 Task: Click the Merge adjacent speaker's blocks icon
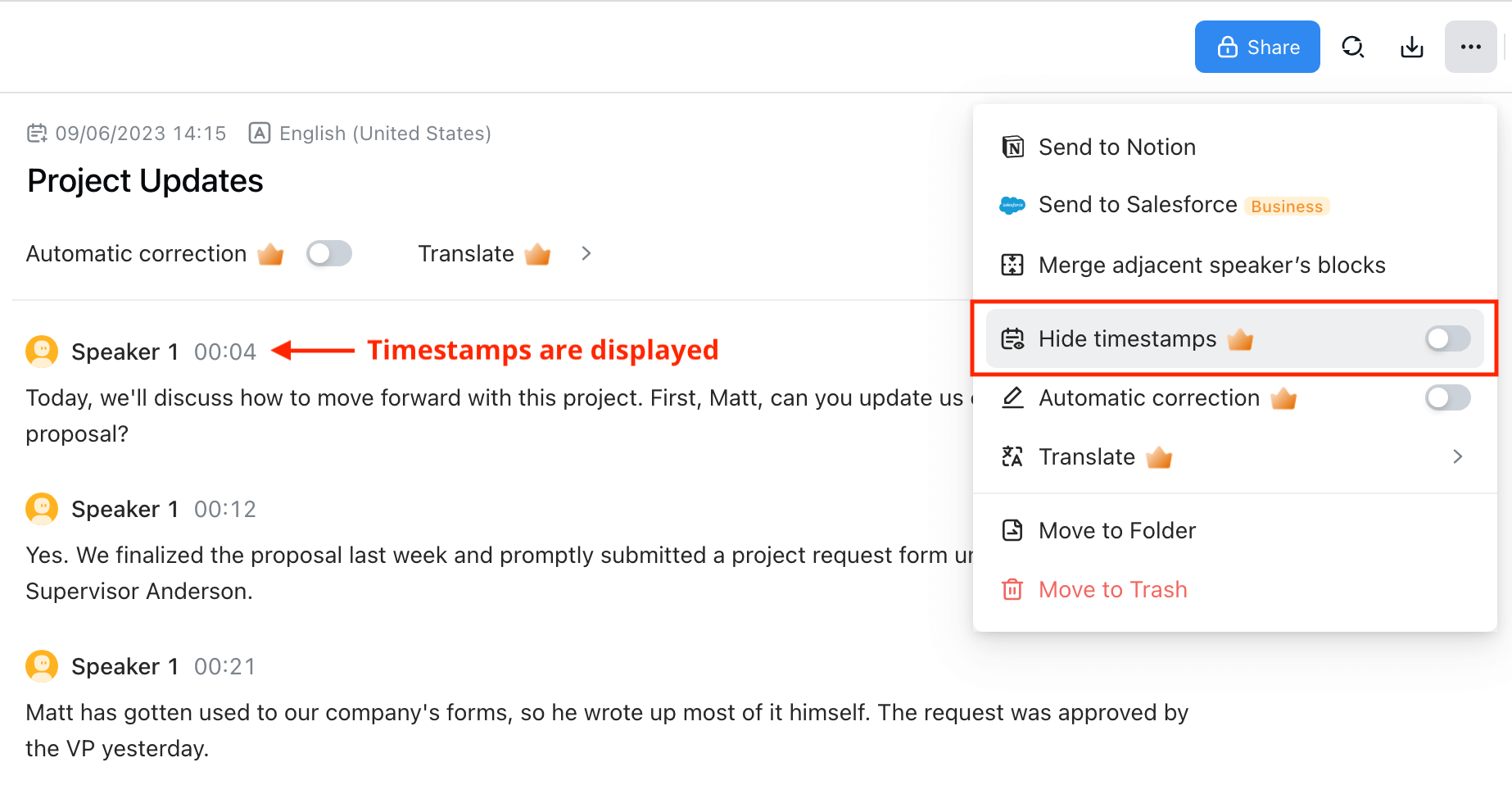coord(1013,265)
